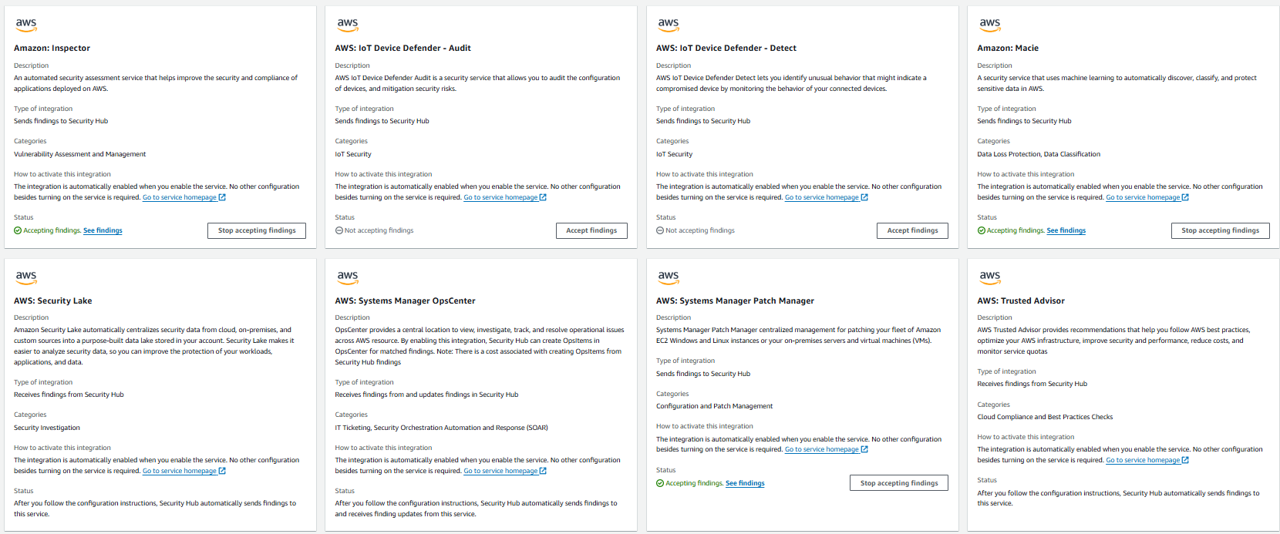Screen dimensions: 1280x534
Task: Click the green accepting-findings check icon for Patch Manager
Action: pyautogui.click(x=660, y=483)
